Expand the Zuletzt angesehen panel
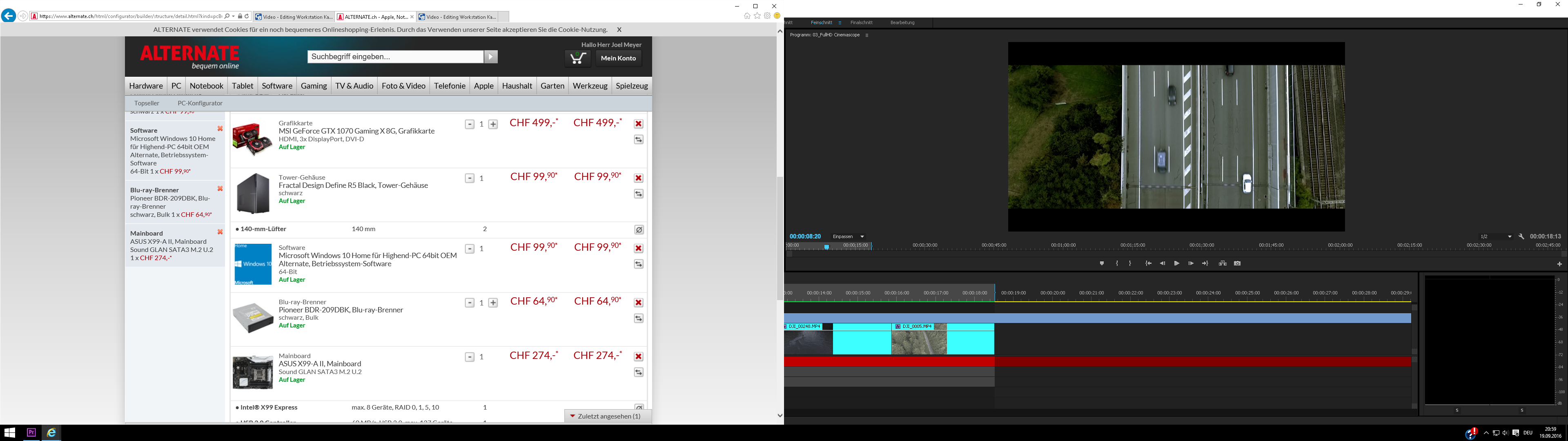This screenshot has width=1568, height=441. pyautogui.click(x=607, y=416)
